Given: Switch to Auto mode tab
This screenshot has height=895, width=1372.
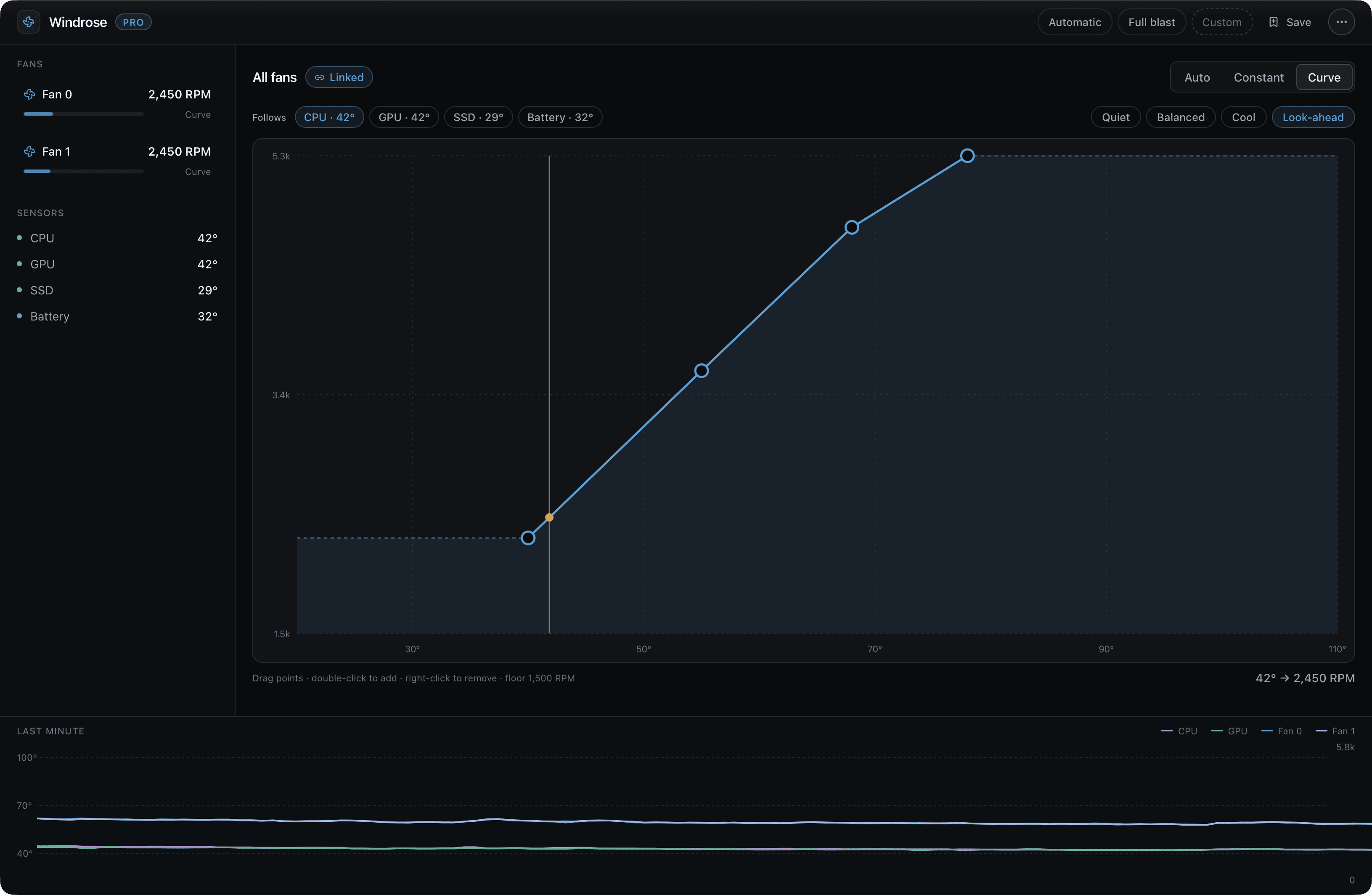Looking at the screenshot, I should tap(1197, 77).
